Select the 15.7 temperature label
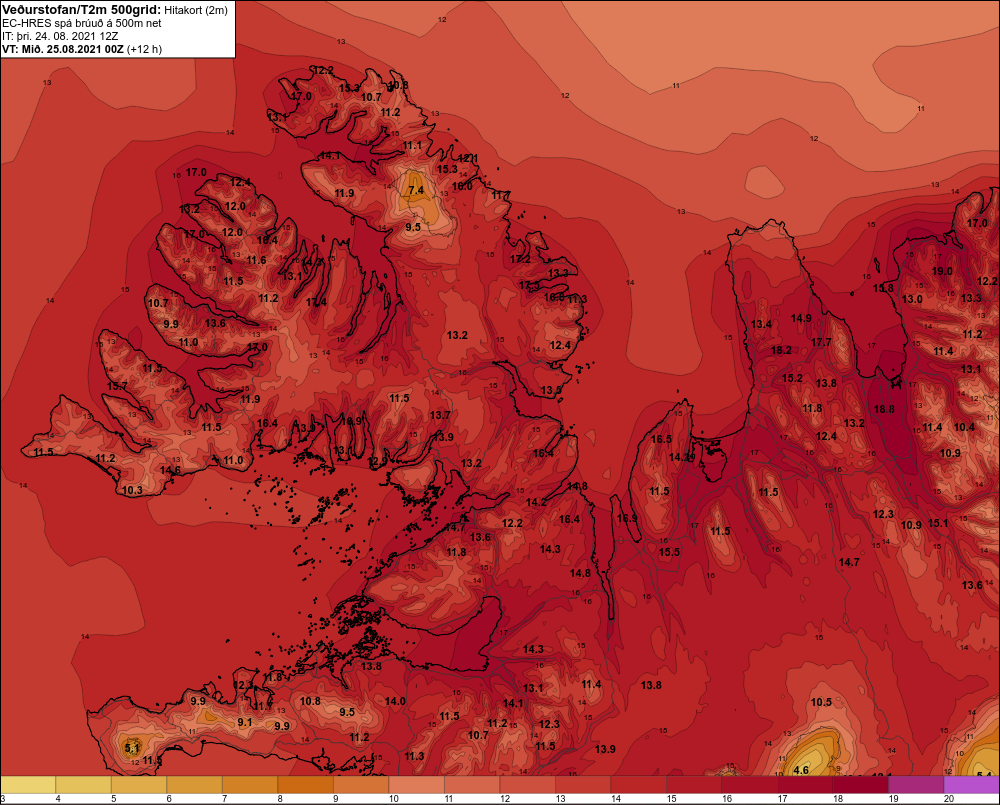The height and width of the screenshot is (805, 1000). [117, 387]
